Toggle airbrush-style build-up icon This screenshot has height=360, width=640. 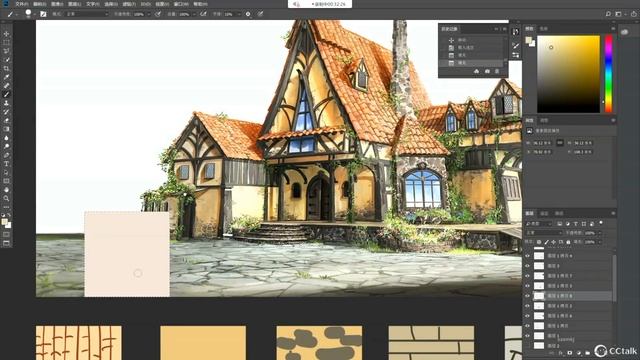pos(203,14)
